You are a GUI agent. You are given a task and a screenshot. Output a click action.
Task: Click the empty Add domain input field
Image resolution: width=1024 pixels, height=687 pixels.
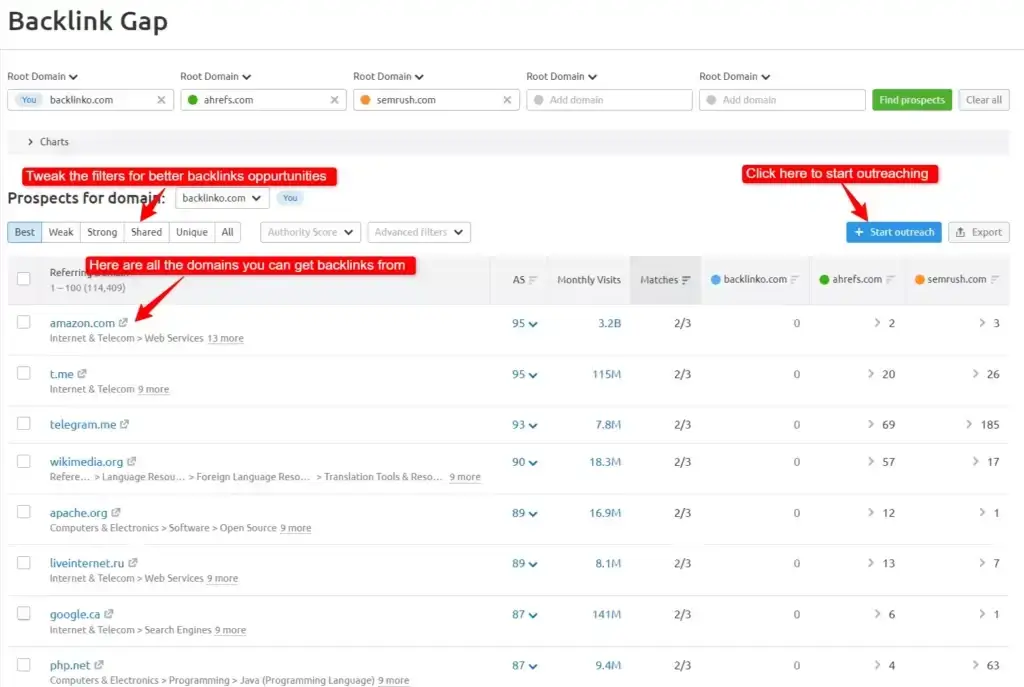click(x=609, y=100)
